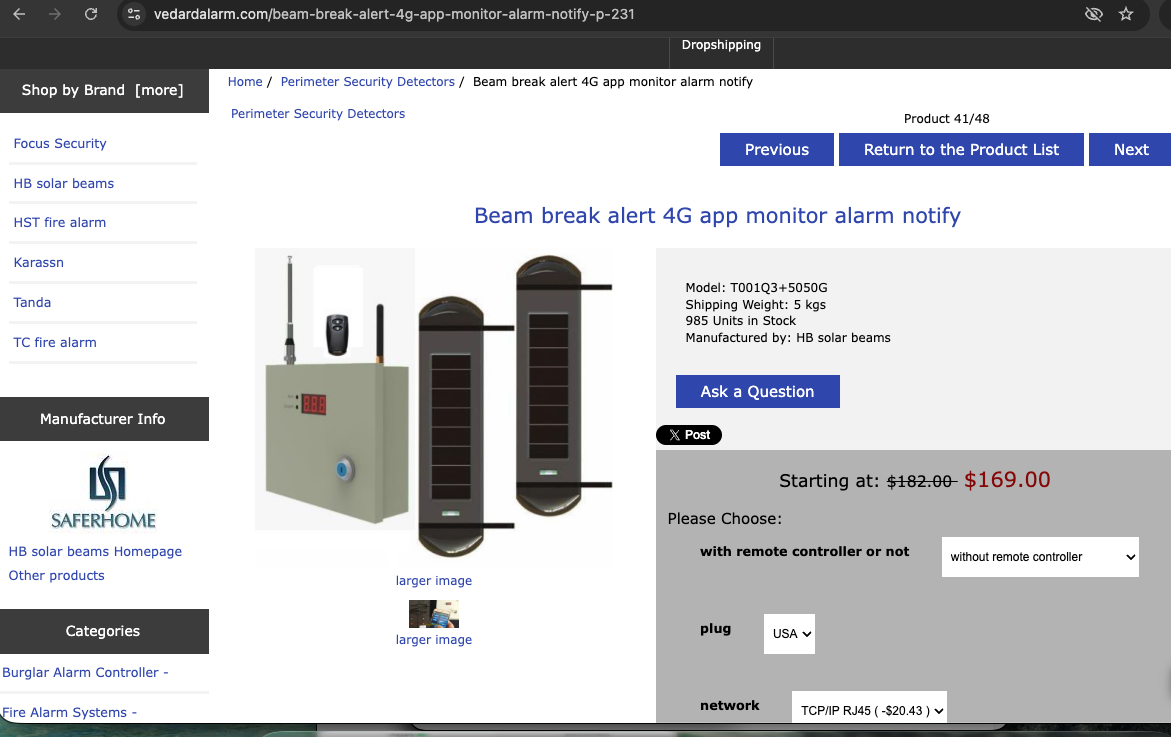
Task: Click the Saferhome manufacturer logo
Action: pyautogui.click(x=103, y=493)
